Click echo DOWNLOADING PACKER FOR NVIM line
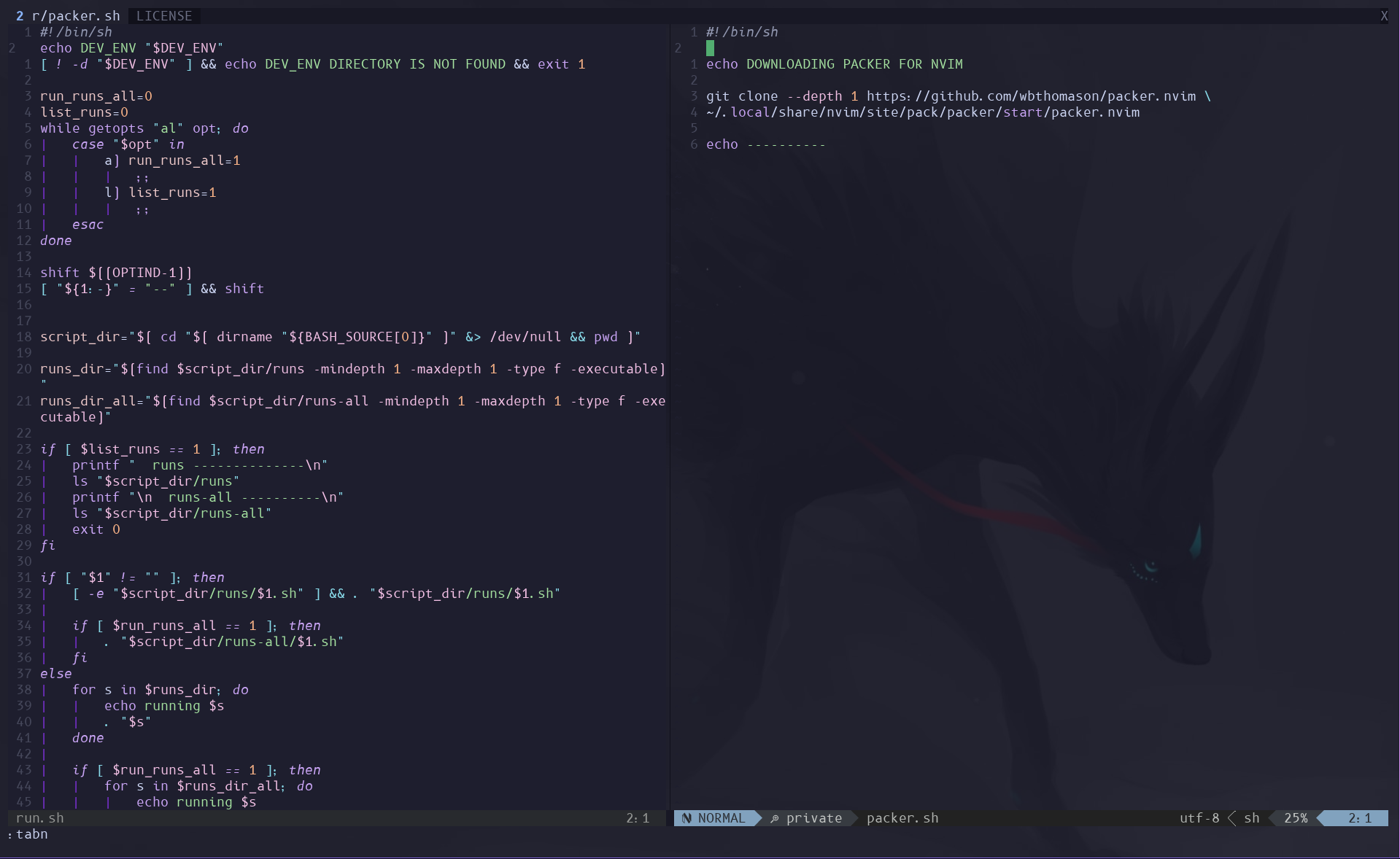 pyautogui.click(x=835, y=64)
